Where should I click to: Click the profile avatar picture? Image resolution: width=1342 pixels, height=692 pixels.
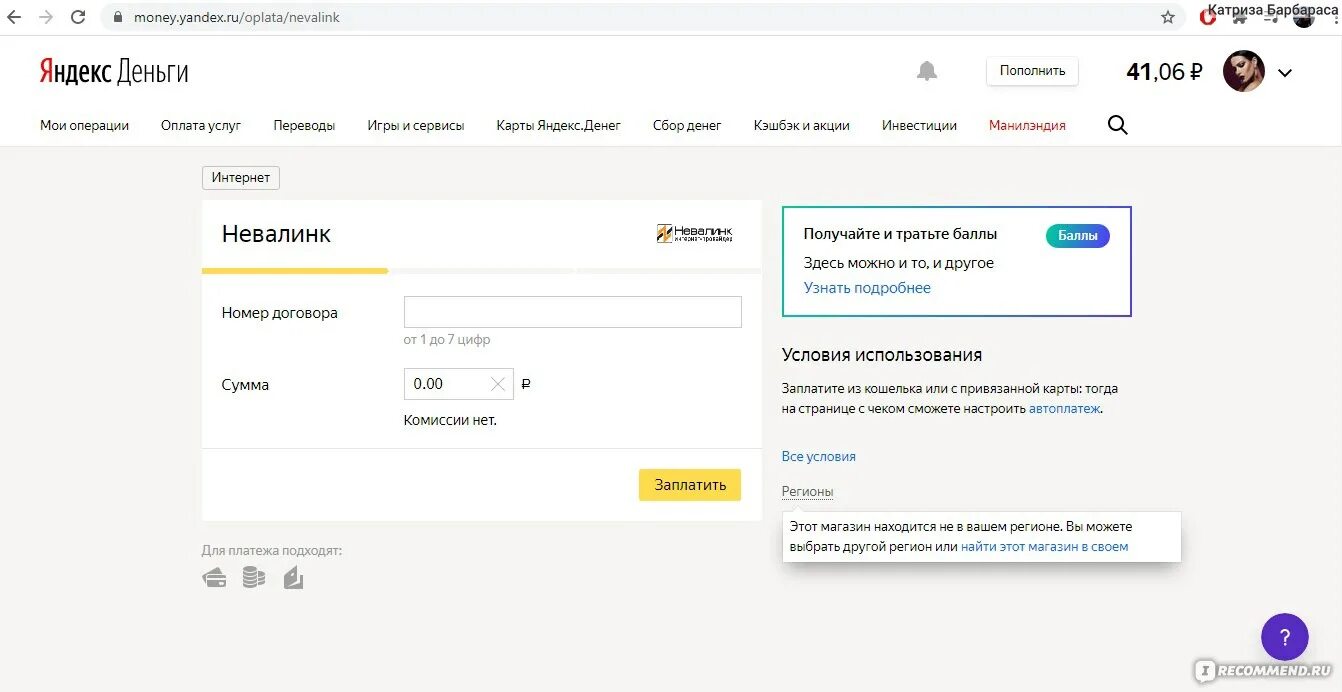[x=1244, y=71]
